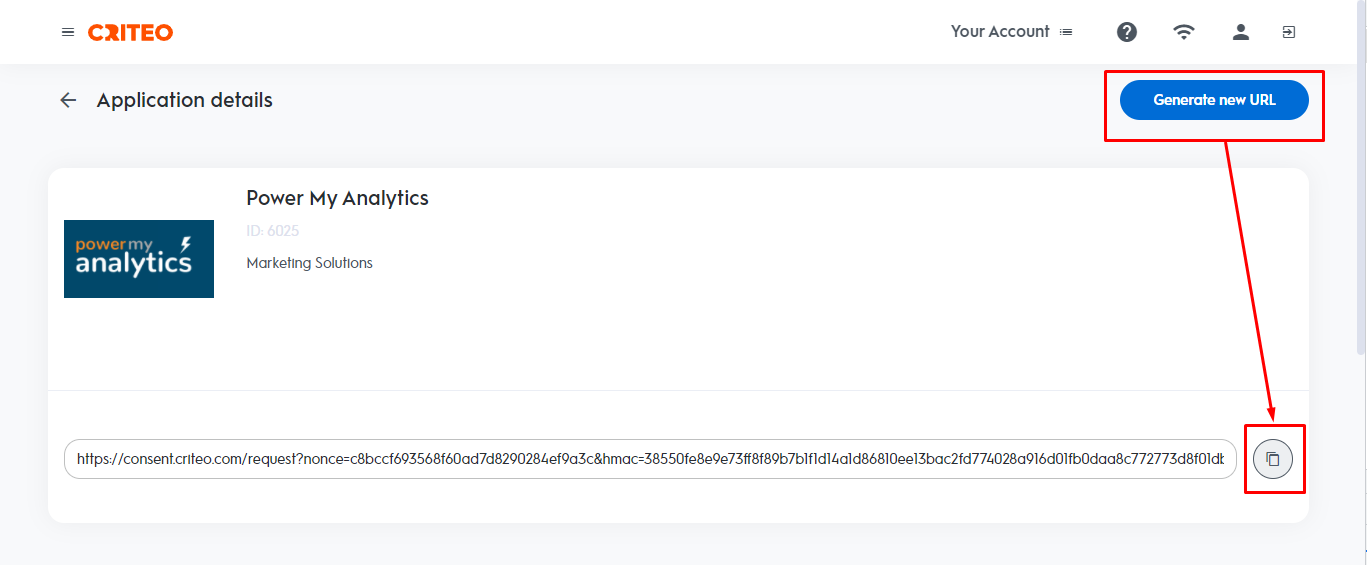Select the Power My Analytics title
Image resolution: width=1367 pixels, height=565 pixels.
point(337,198)
